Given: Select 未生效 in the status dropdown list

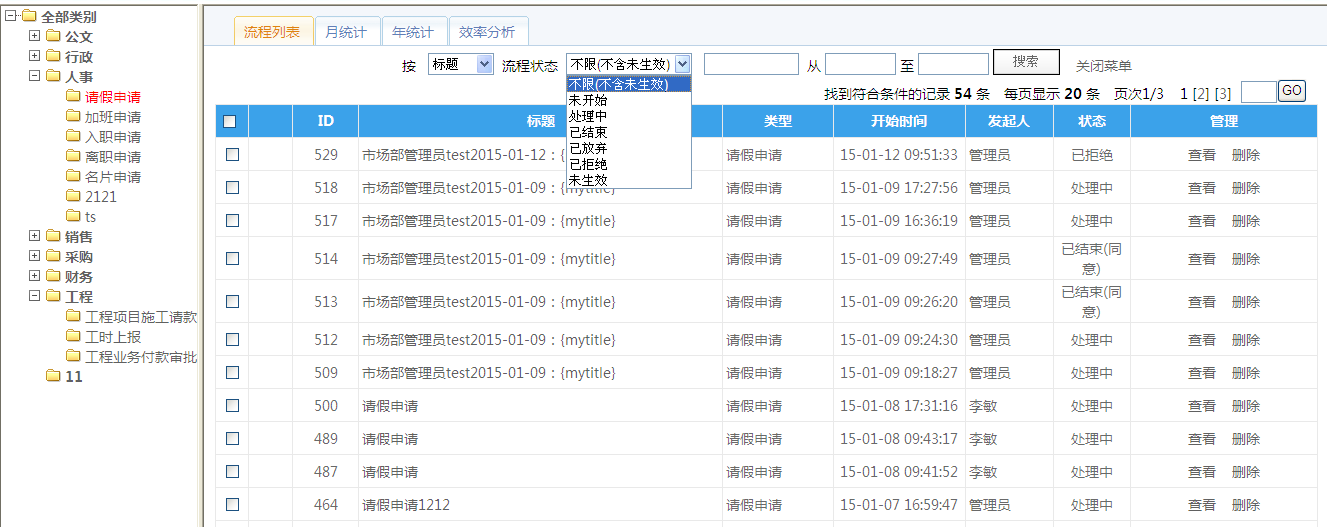Looking at the screenshot, I should [x=629, y=180].
